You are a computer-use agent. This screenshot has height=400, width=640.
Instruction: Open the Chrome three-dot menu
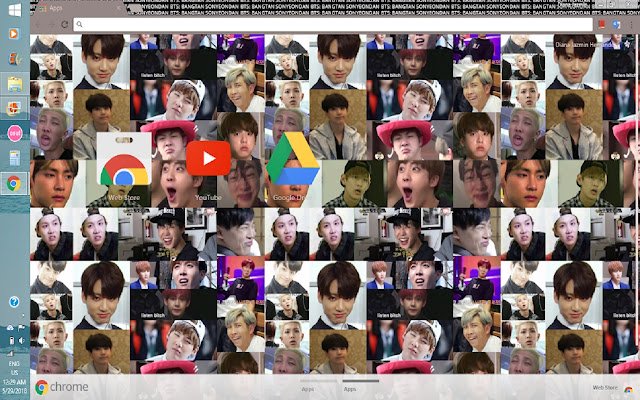tap(631, 24)
